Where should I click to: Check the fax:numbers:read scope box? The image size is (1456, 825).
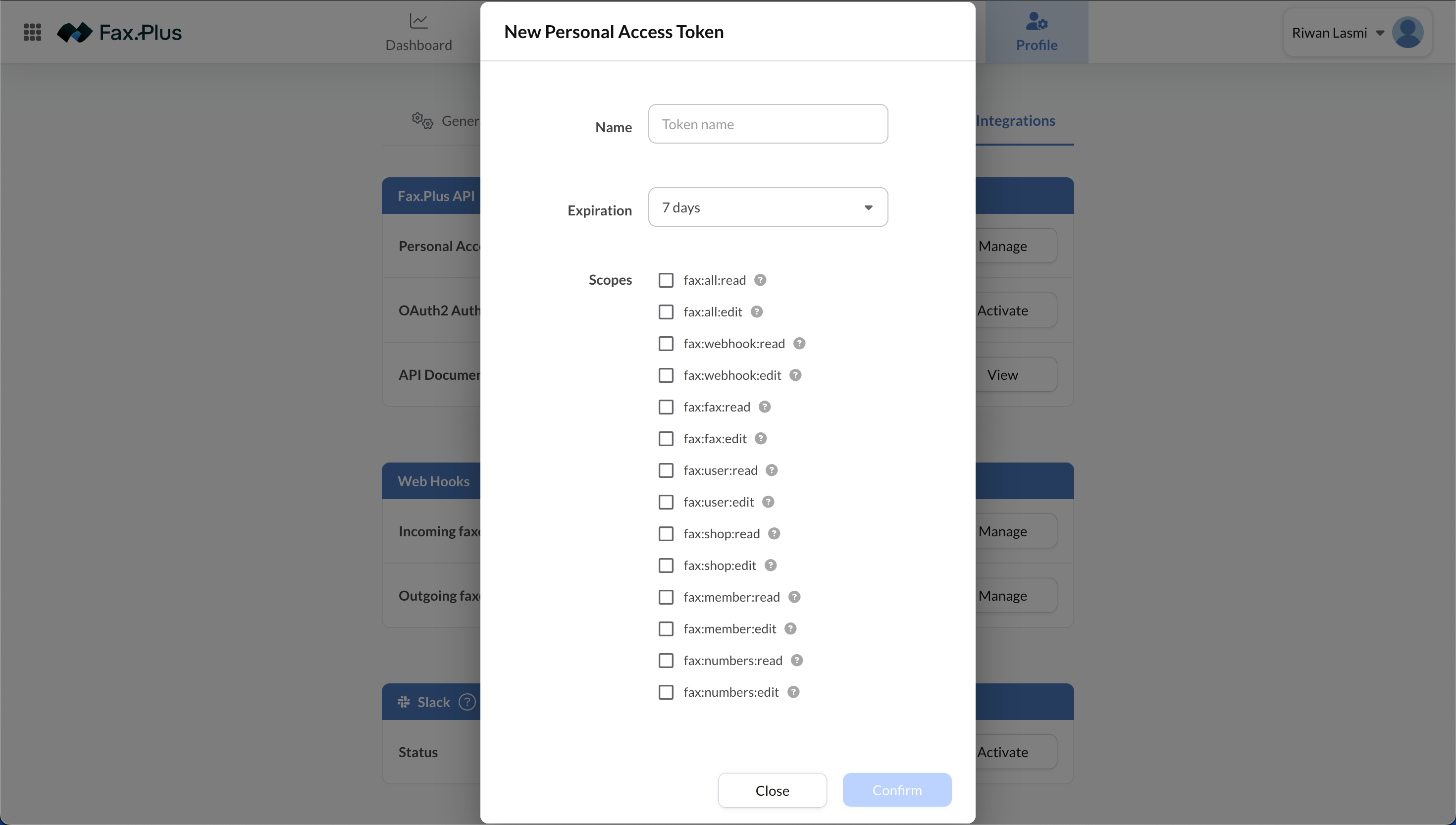point(666,661)
